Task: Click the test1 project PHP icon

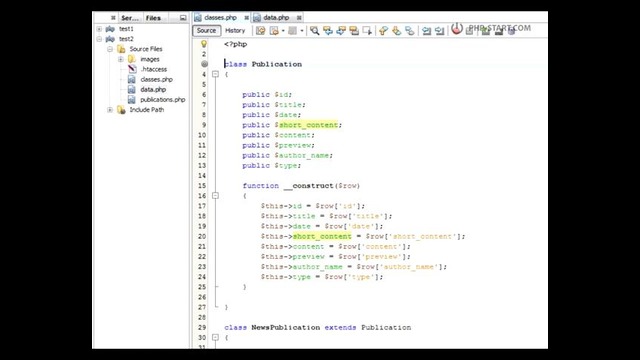Action: (110, 29)
